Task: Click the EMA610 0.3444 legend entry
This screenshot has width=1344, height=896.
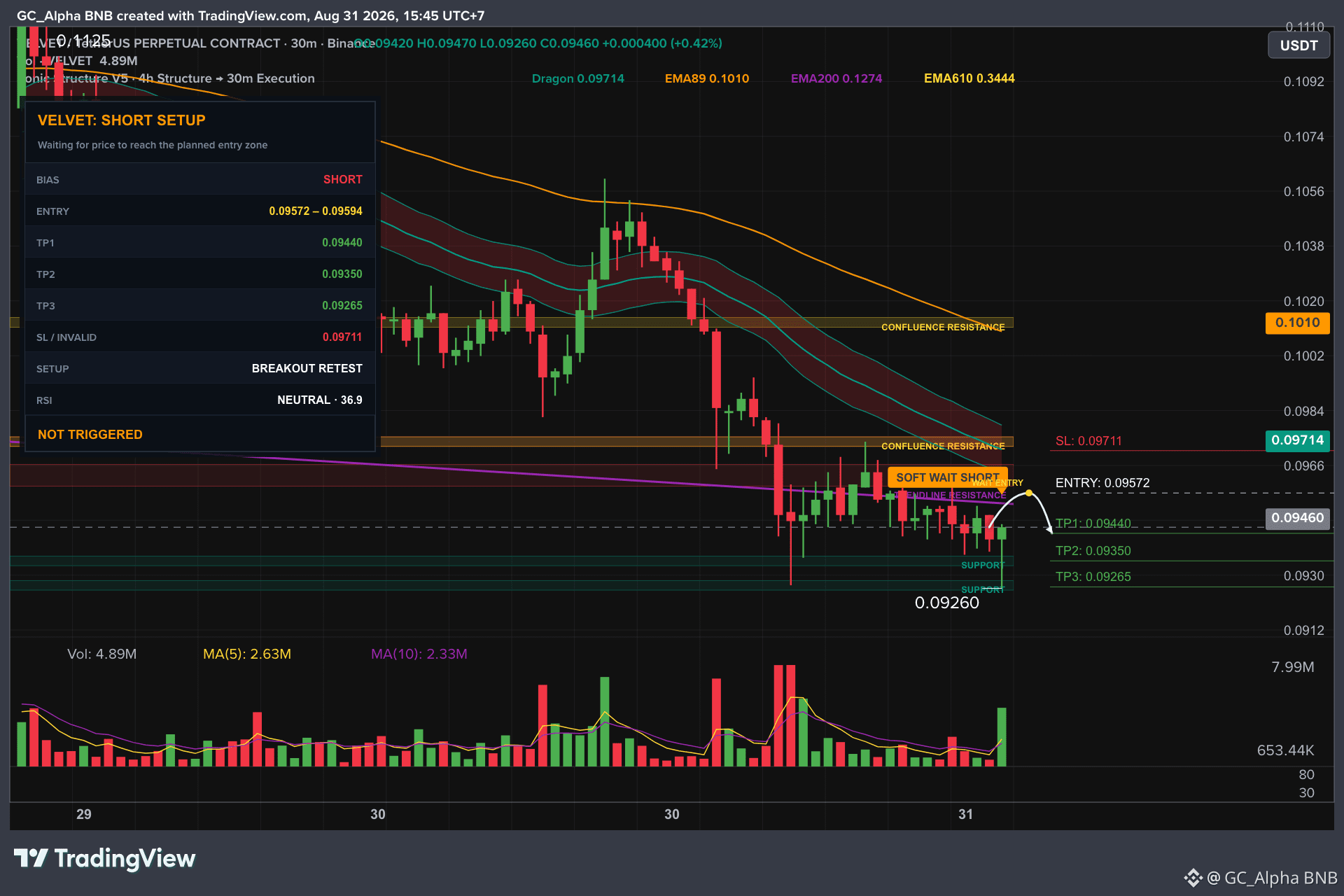Action: pyautogui.click(x=969, y=78)
